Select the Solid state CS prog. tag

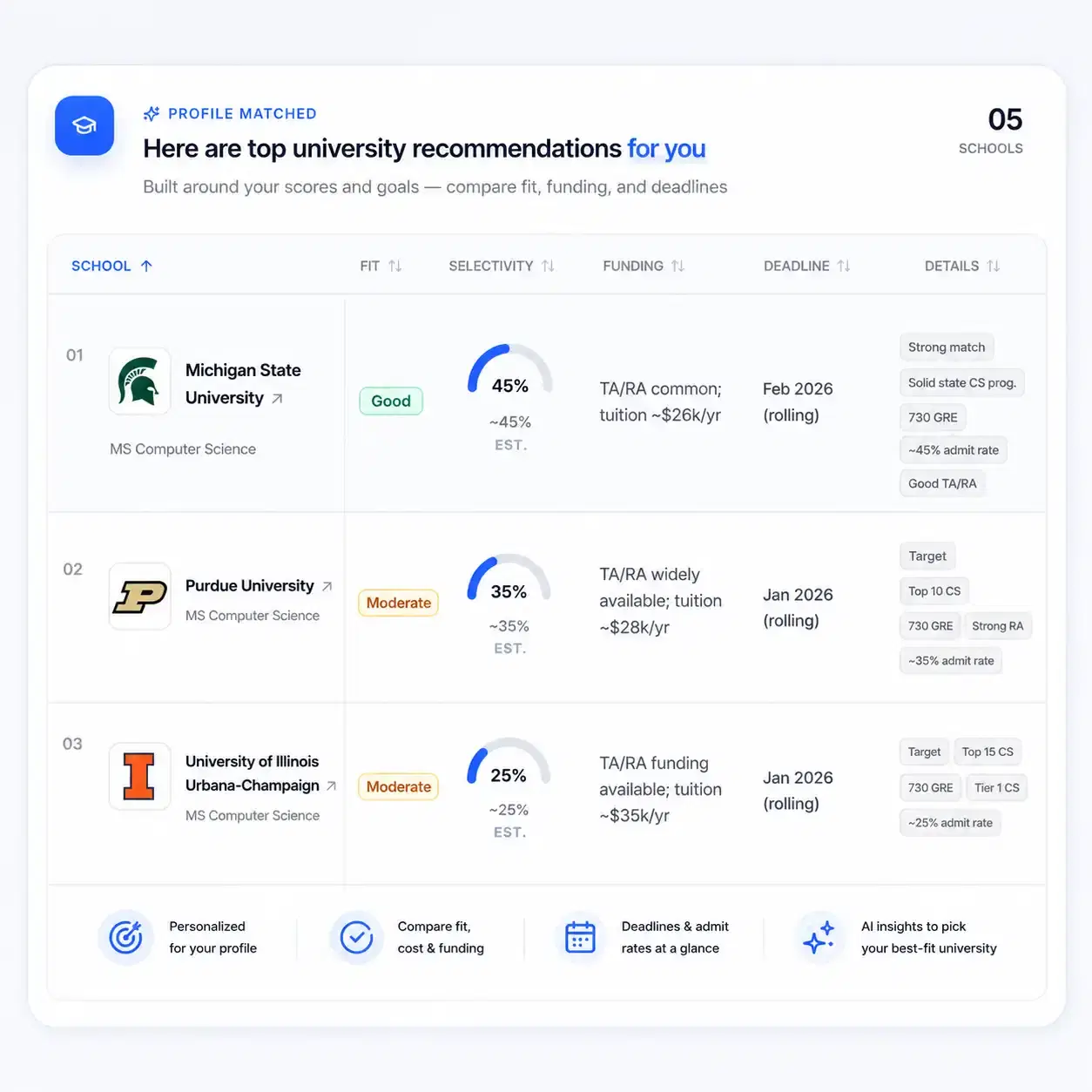tap(962, 382)
